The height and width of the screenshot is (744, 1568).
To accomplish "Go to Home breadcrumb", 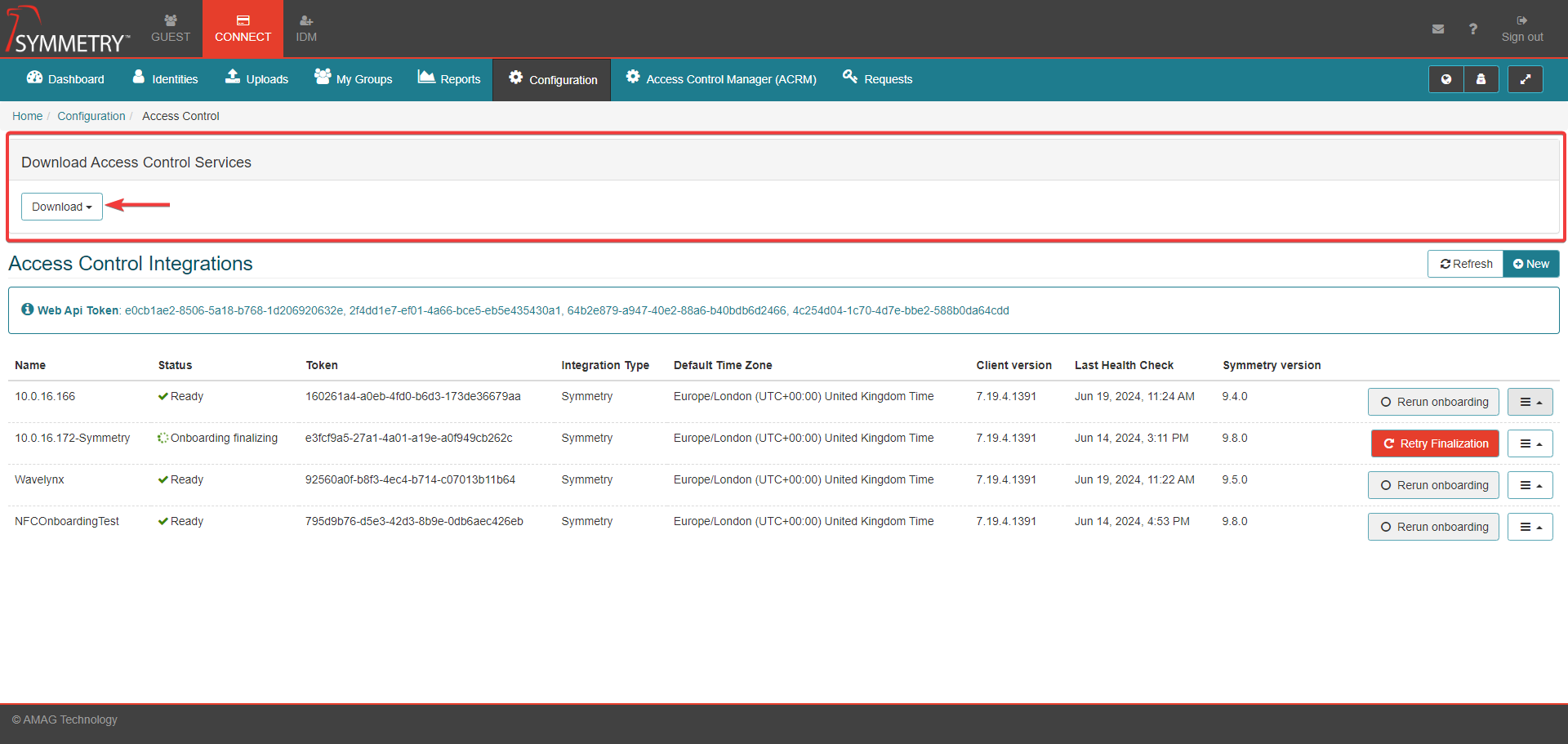I will 27,116.
